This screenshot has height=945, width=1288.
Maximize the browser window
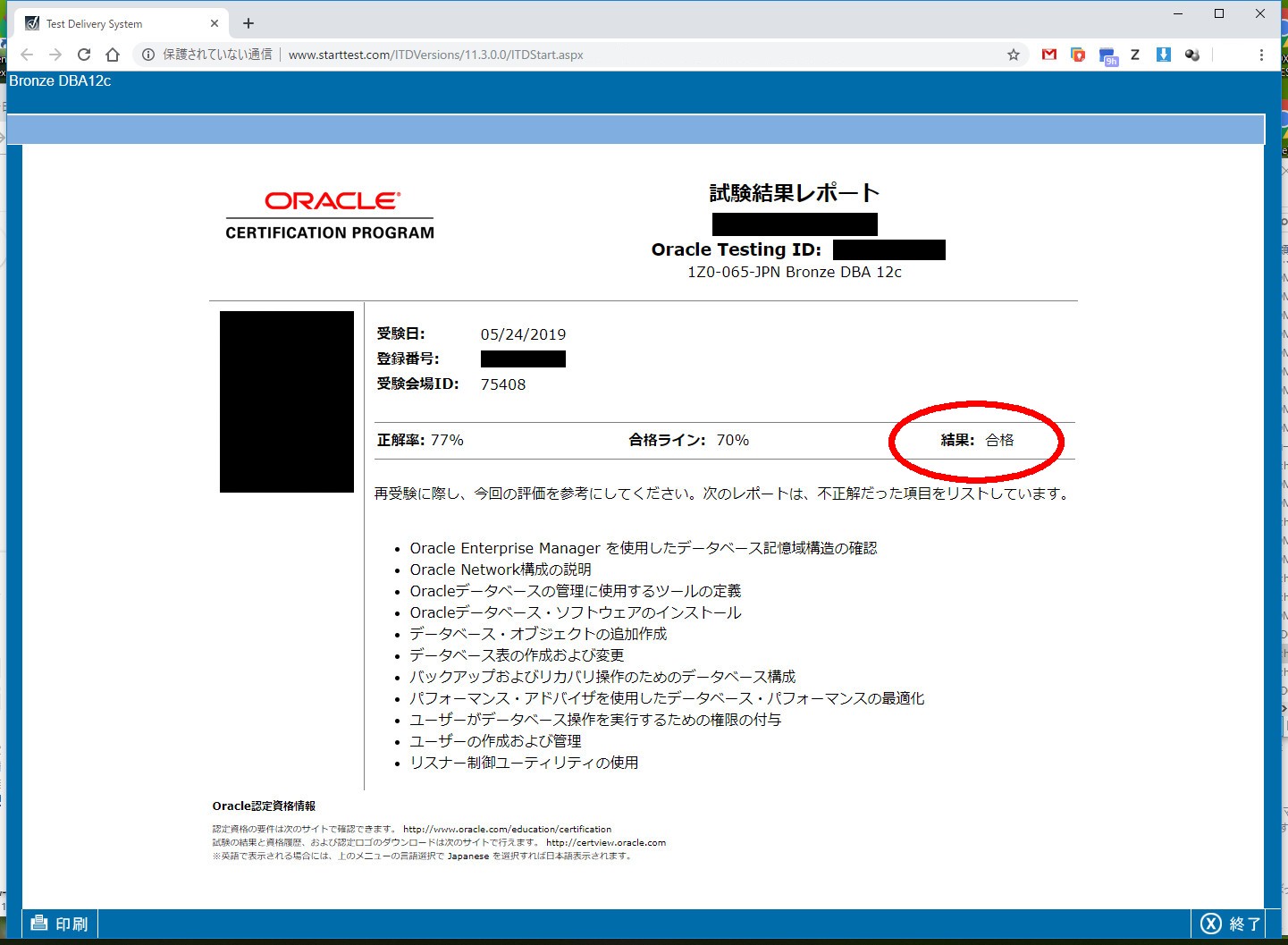(x=1219, y=13)
